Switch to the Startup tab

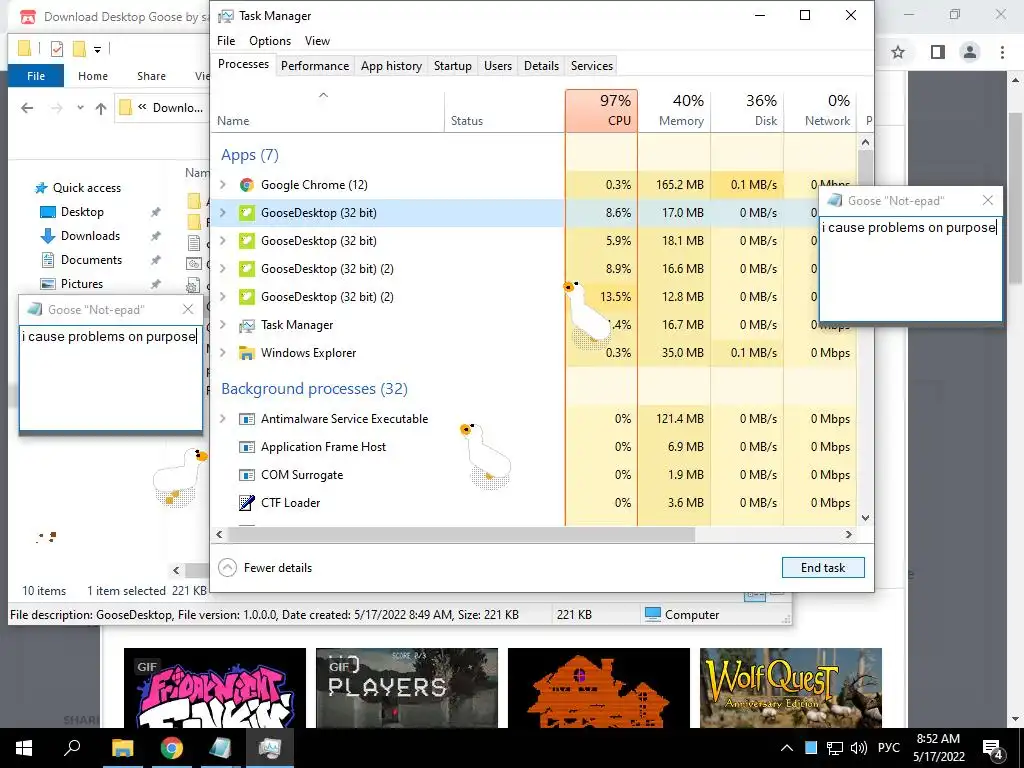click(453, 66)
